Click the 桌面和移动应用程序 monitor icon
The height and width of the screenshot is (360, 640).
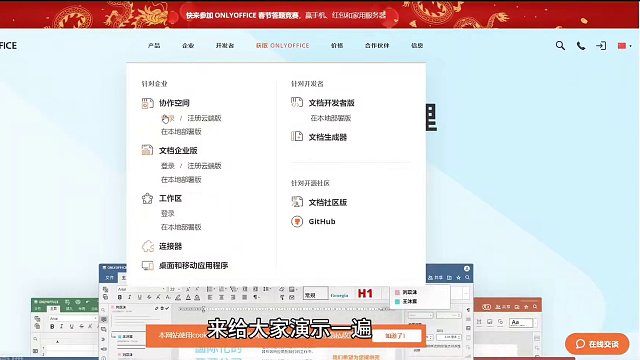pos(147,266)
